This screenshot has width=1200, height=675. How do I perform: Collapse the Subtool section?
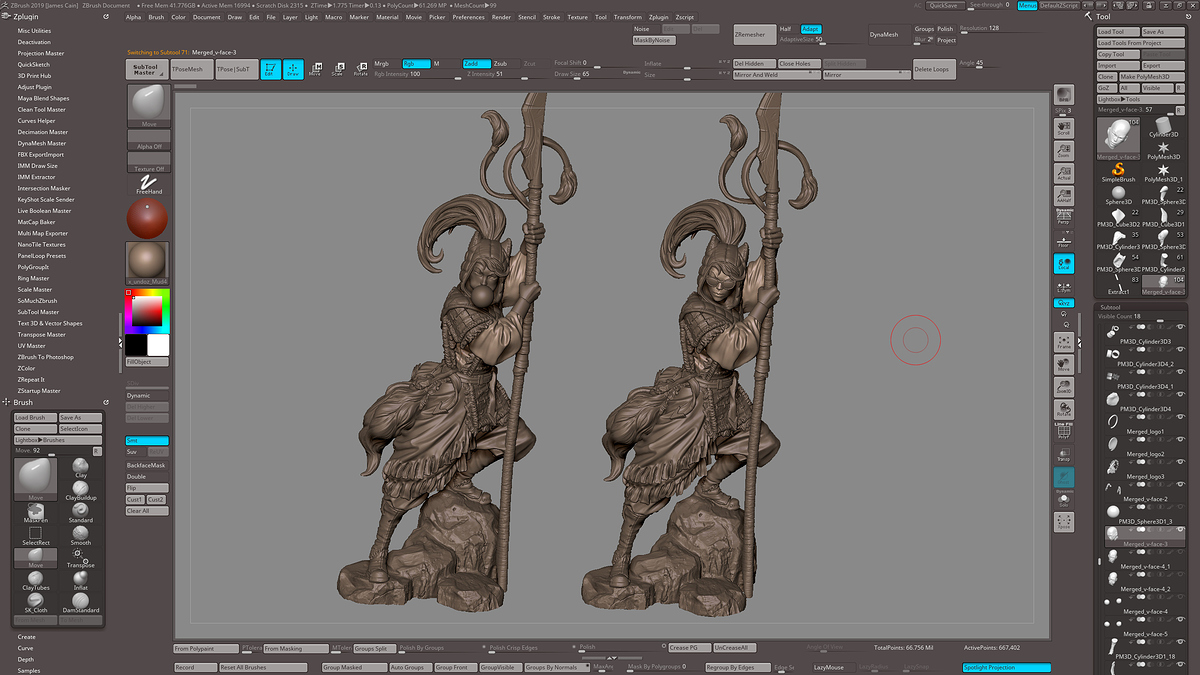[1110, 307]
